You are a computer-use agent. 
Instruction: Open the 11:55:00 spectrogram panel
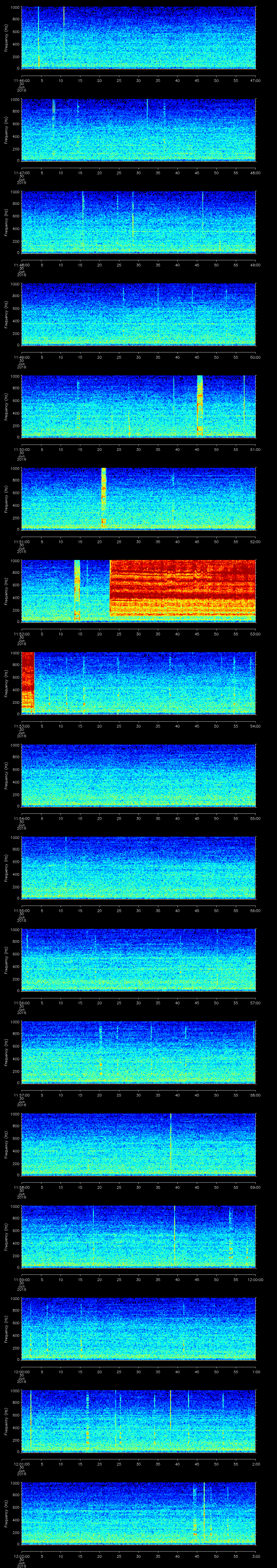[138, 868]
